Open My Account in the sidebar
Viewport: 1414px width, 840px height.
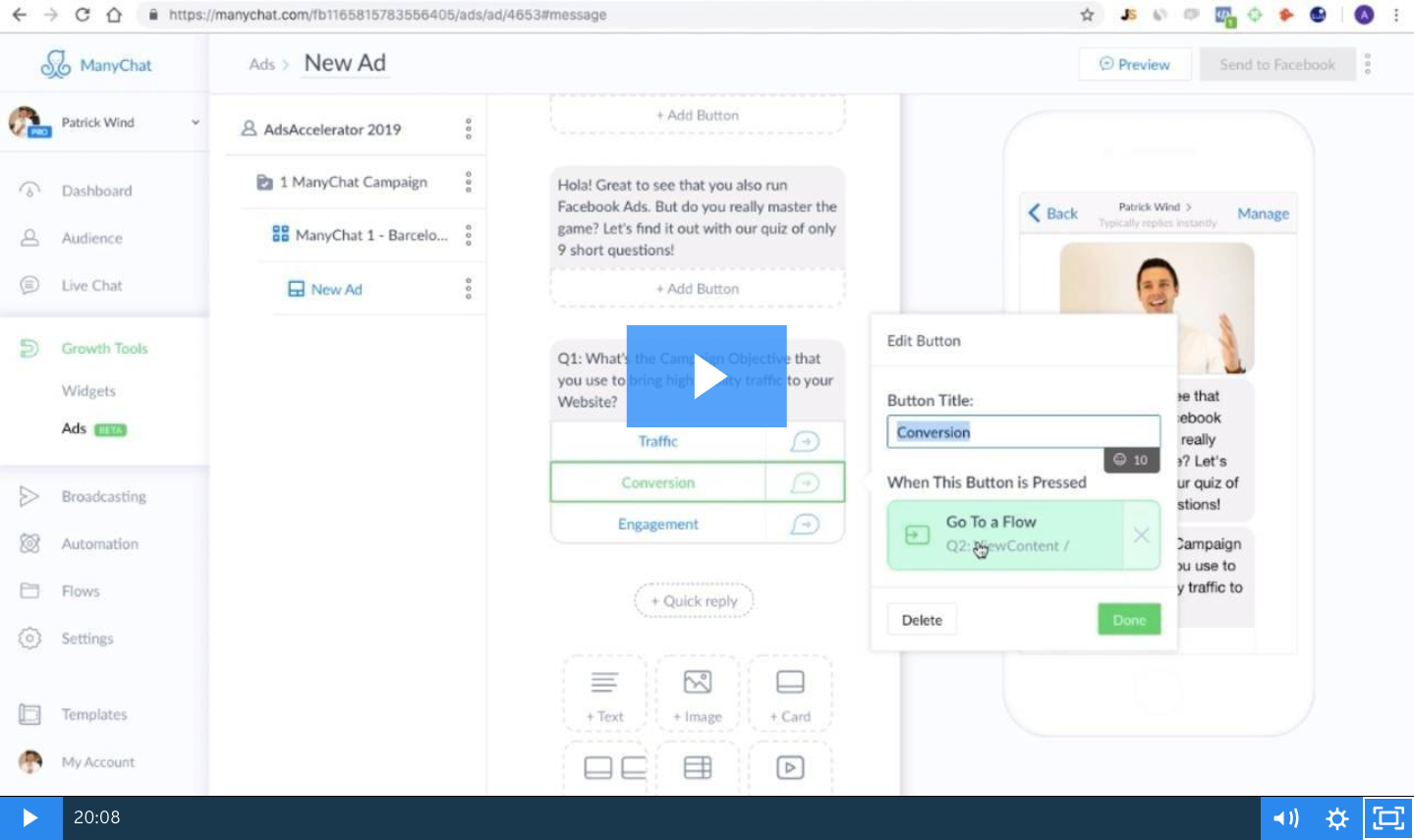tap(97, 761)
